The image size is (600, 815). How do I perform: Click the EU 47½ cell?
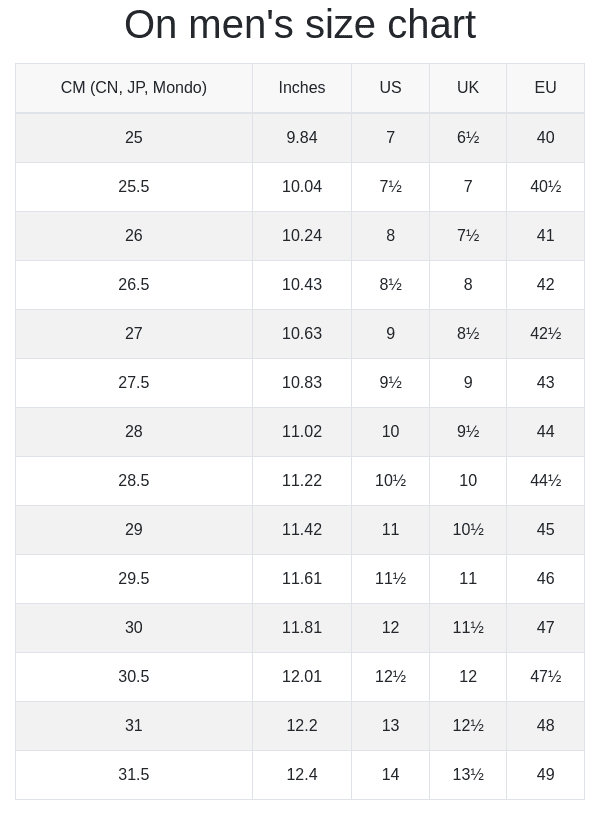pos(545,677)
